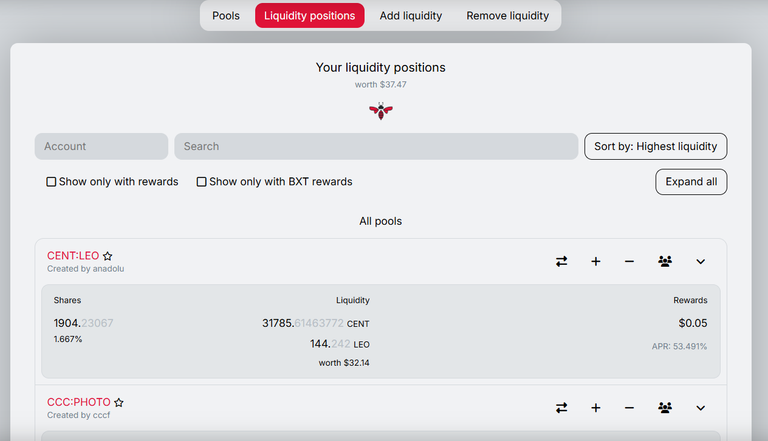Click the minus icon for CENT:LEO pool
768x441 pixels.
click(629, 262)
